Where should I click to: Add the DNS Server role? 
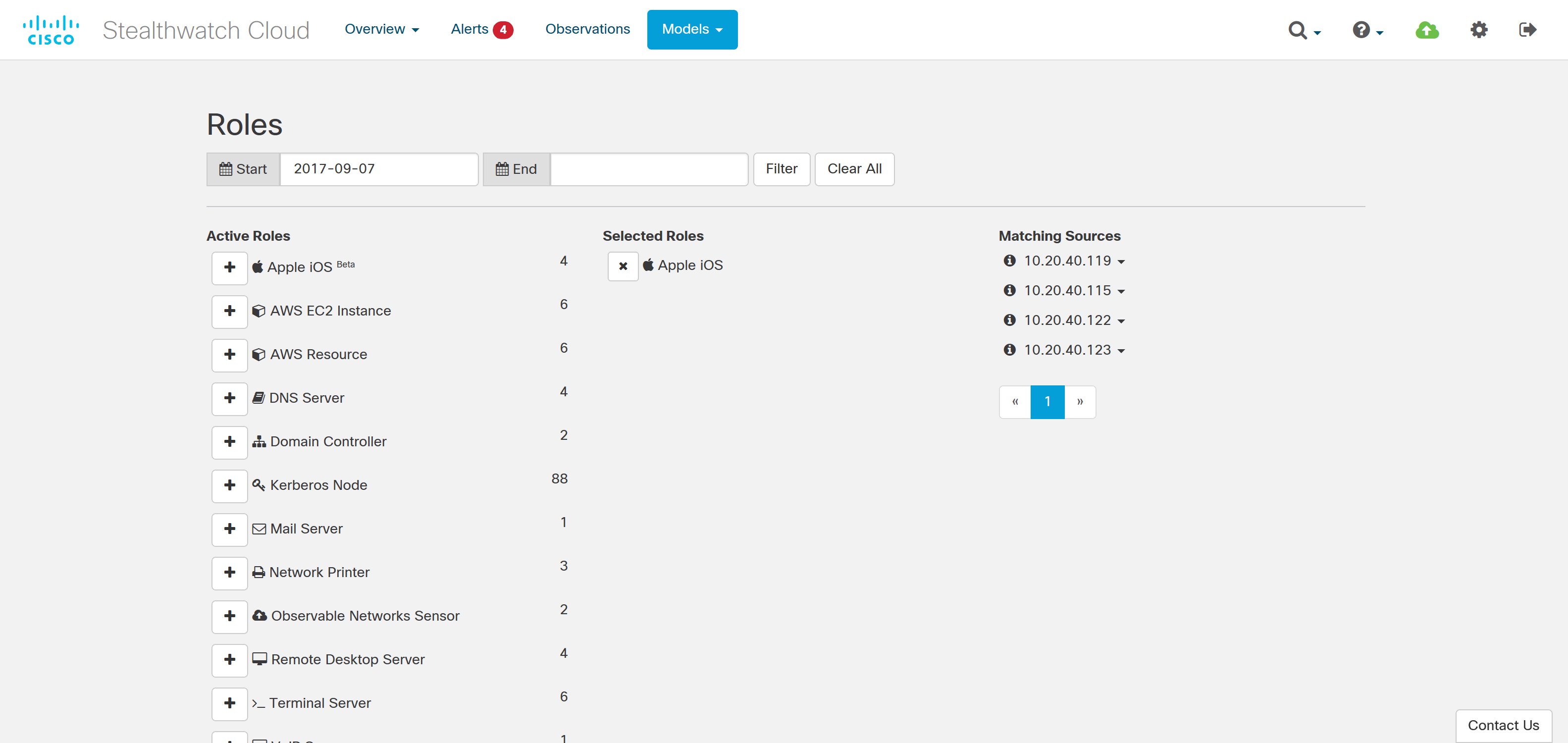pyautogui.click(x=229, y=398)
